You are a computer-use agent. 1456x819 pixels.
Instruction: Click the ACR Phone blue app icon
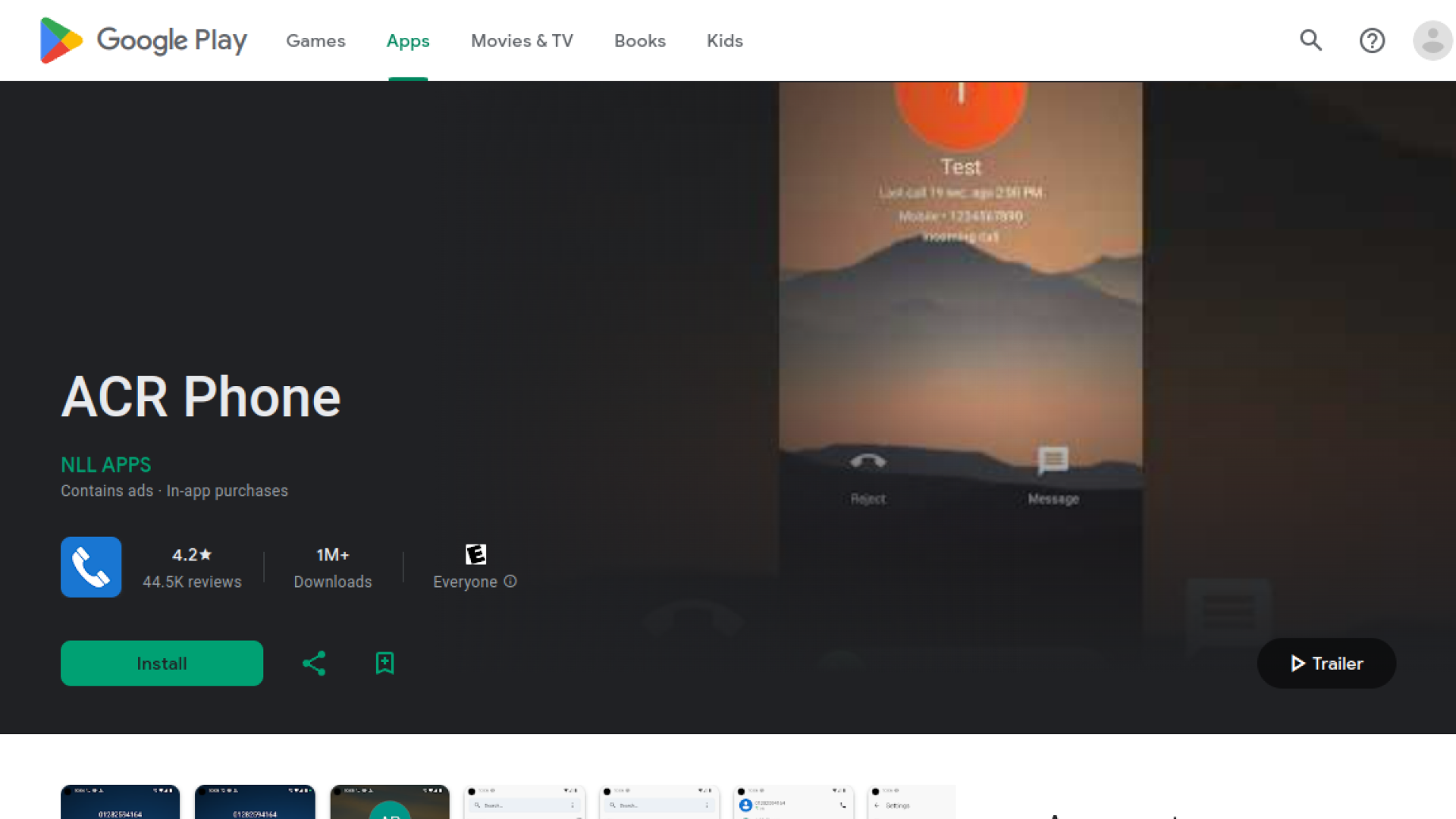tap(91, 567)
